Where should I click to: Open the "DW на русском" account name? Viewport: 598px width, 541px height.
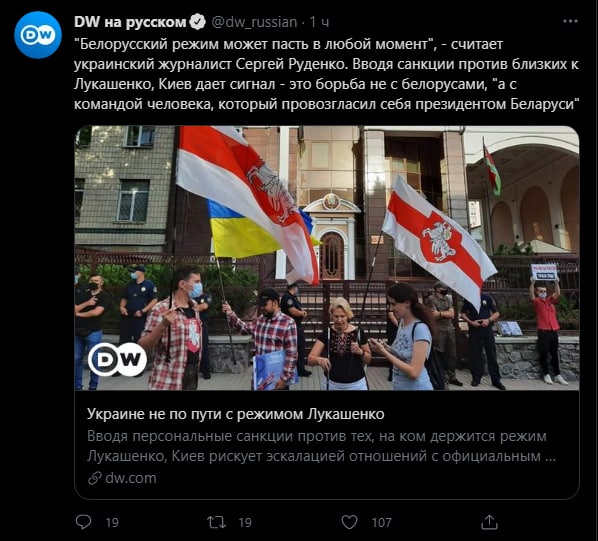[130, 22]
